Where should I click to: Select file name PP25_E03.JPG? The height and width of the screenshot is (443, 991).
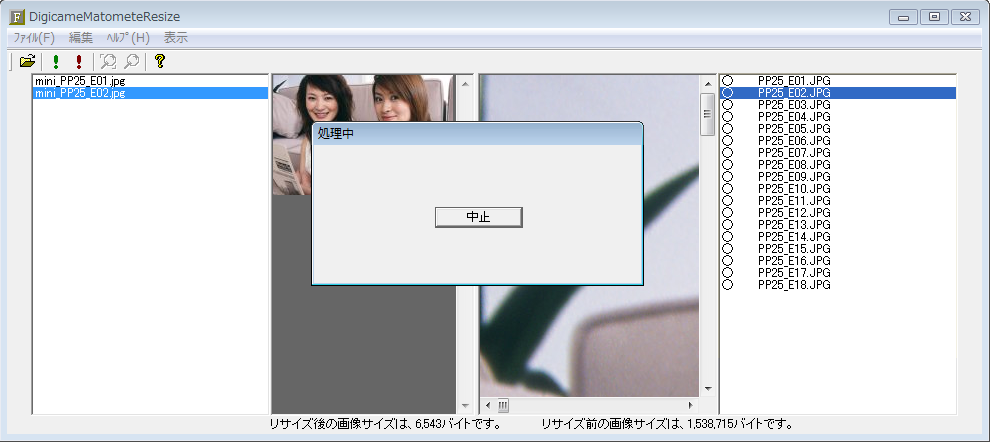click(794, 105)
